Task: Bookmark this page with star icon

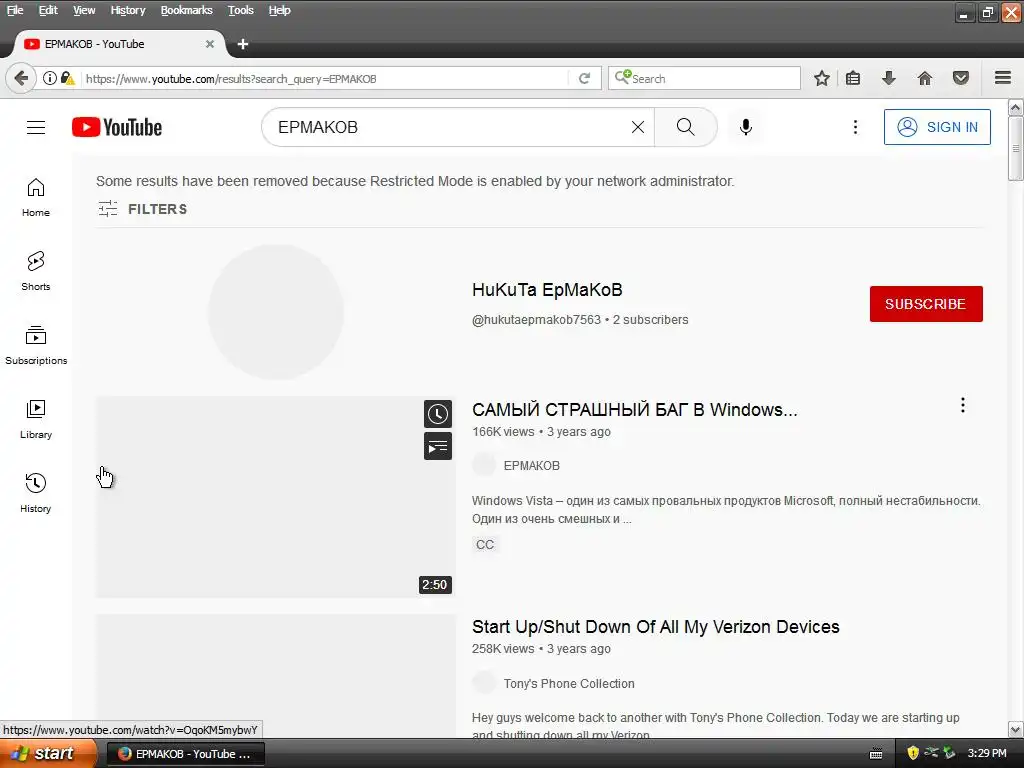Action: [x=822, y=78]
